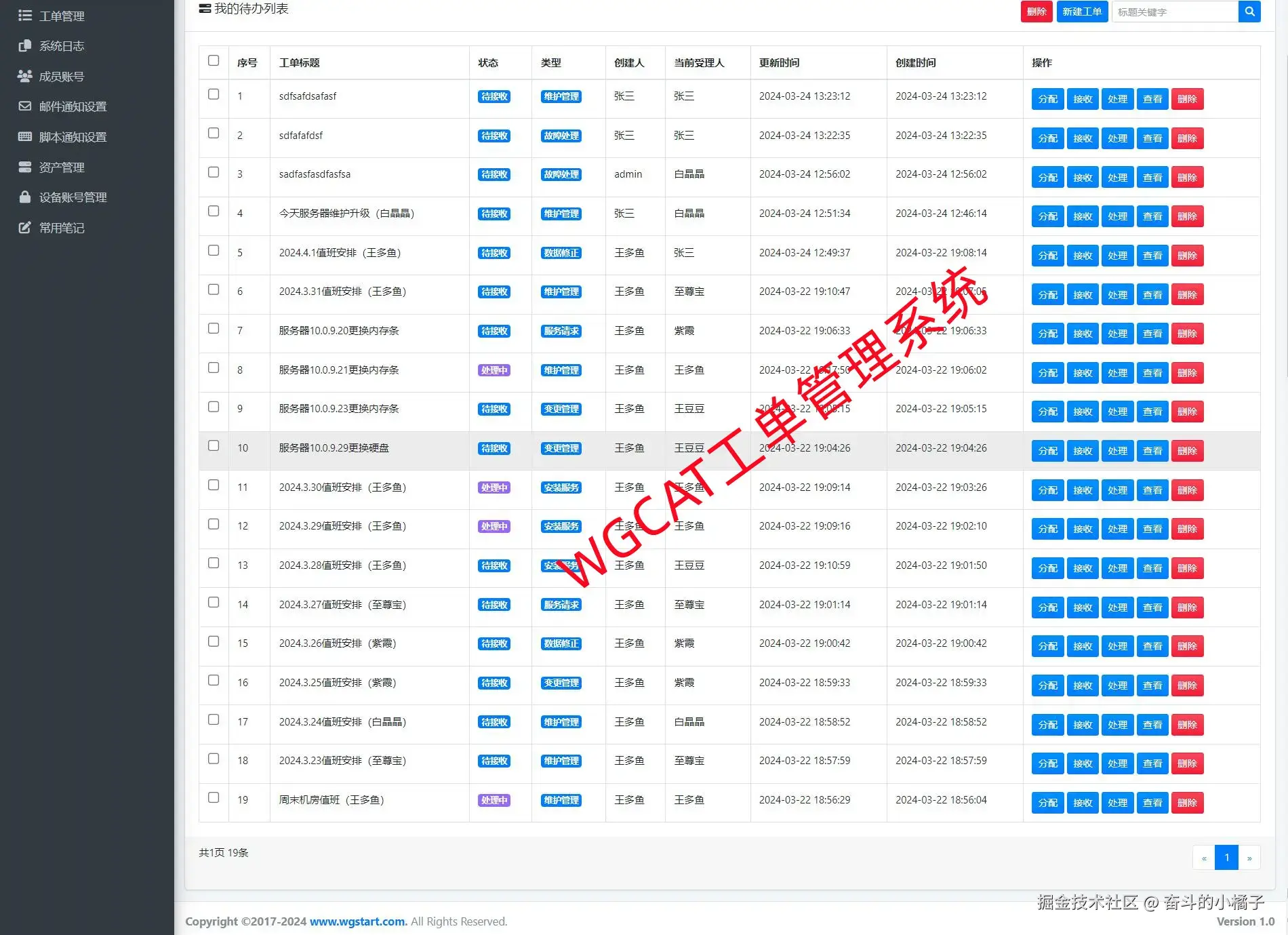Click the 脚本通知设置 keyboard icon
Viewport: 1288px width, 935px height.
tap(25, 136)
